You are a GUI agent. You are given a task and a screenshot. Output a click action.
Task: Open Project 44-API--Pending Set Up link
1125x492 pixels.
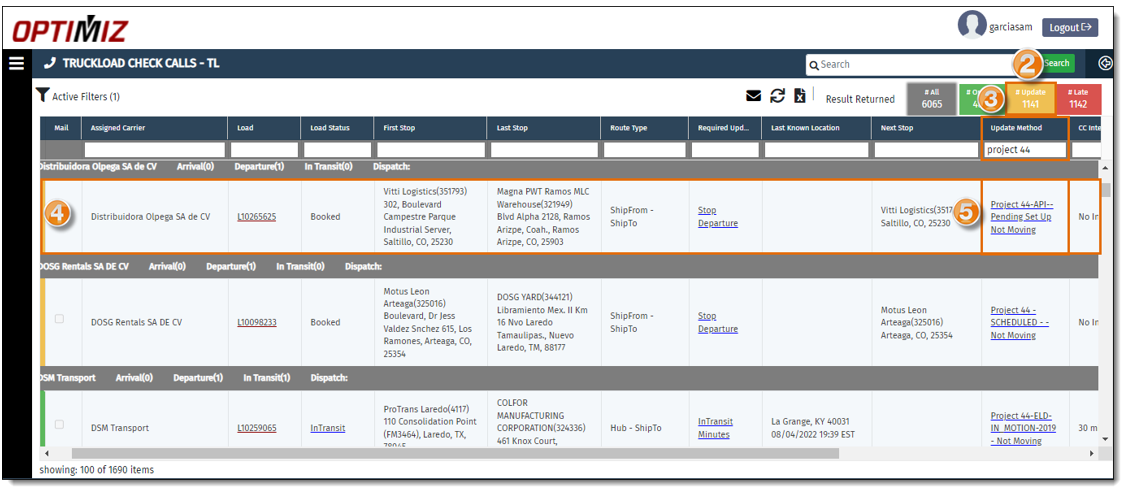[x=1022, y=217]
